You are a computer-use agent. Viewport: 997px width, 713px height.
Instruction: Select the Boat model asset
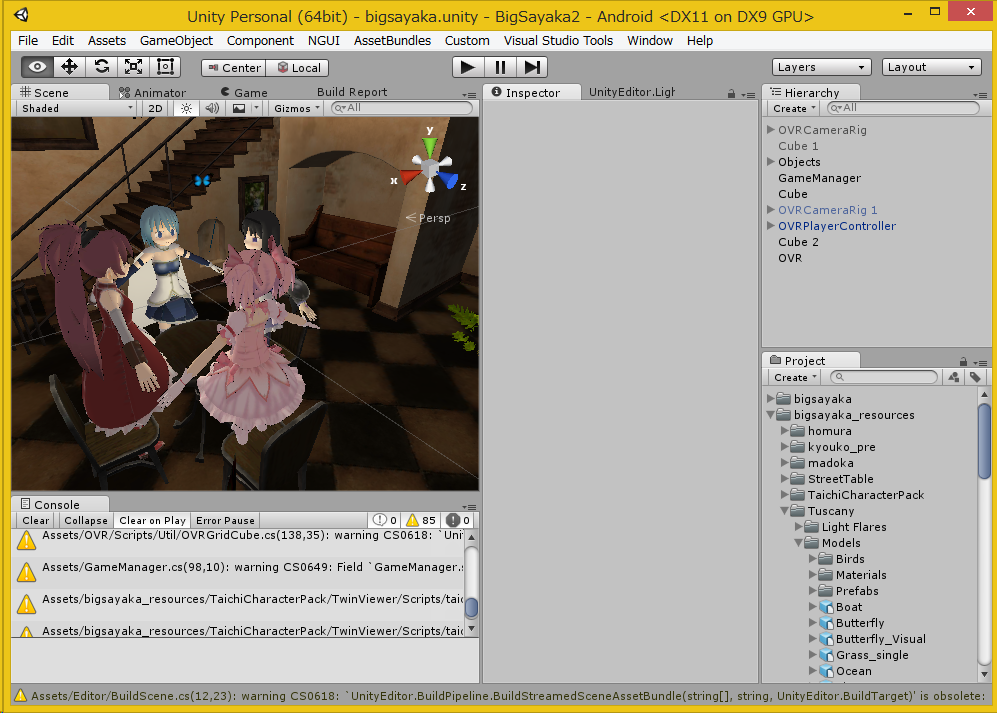(849, 607)
